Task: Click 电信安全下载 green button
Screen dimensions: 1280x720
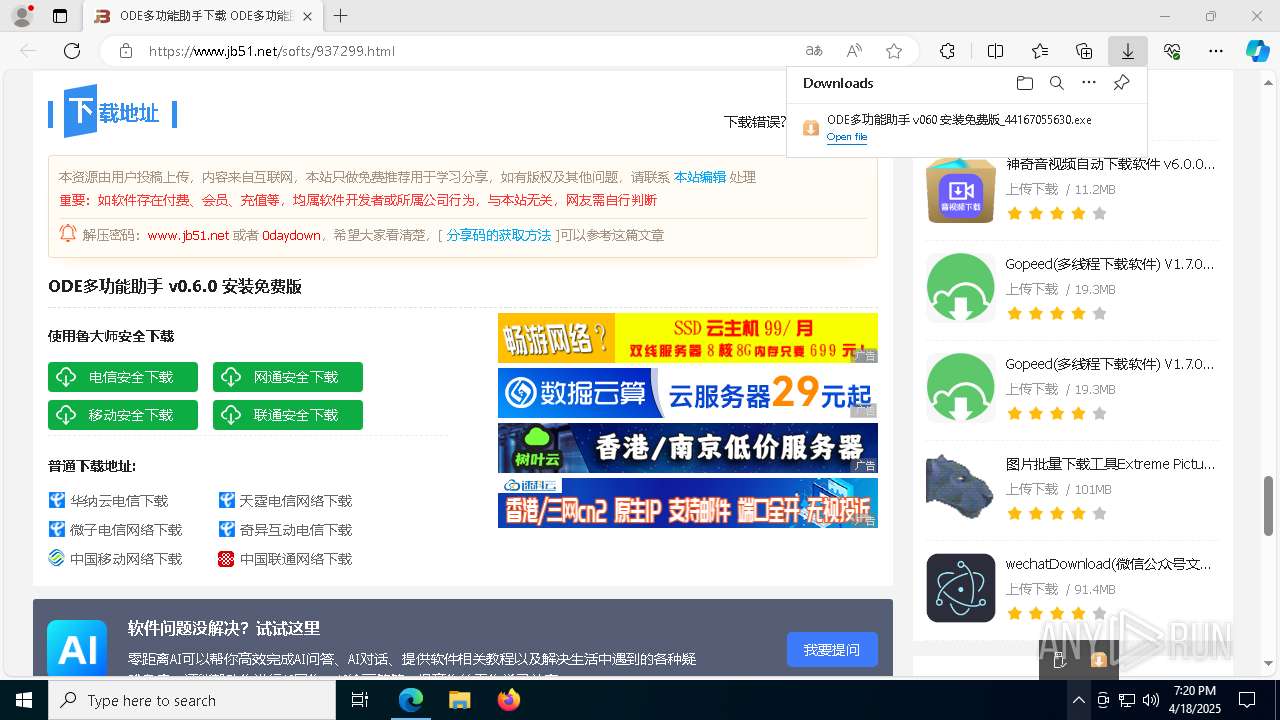Action: [123, 377]
